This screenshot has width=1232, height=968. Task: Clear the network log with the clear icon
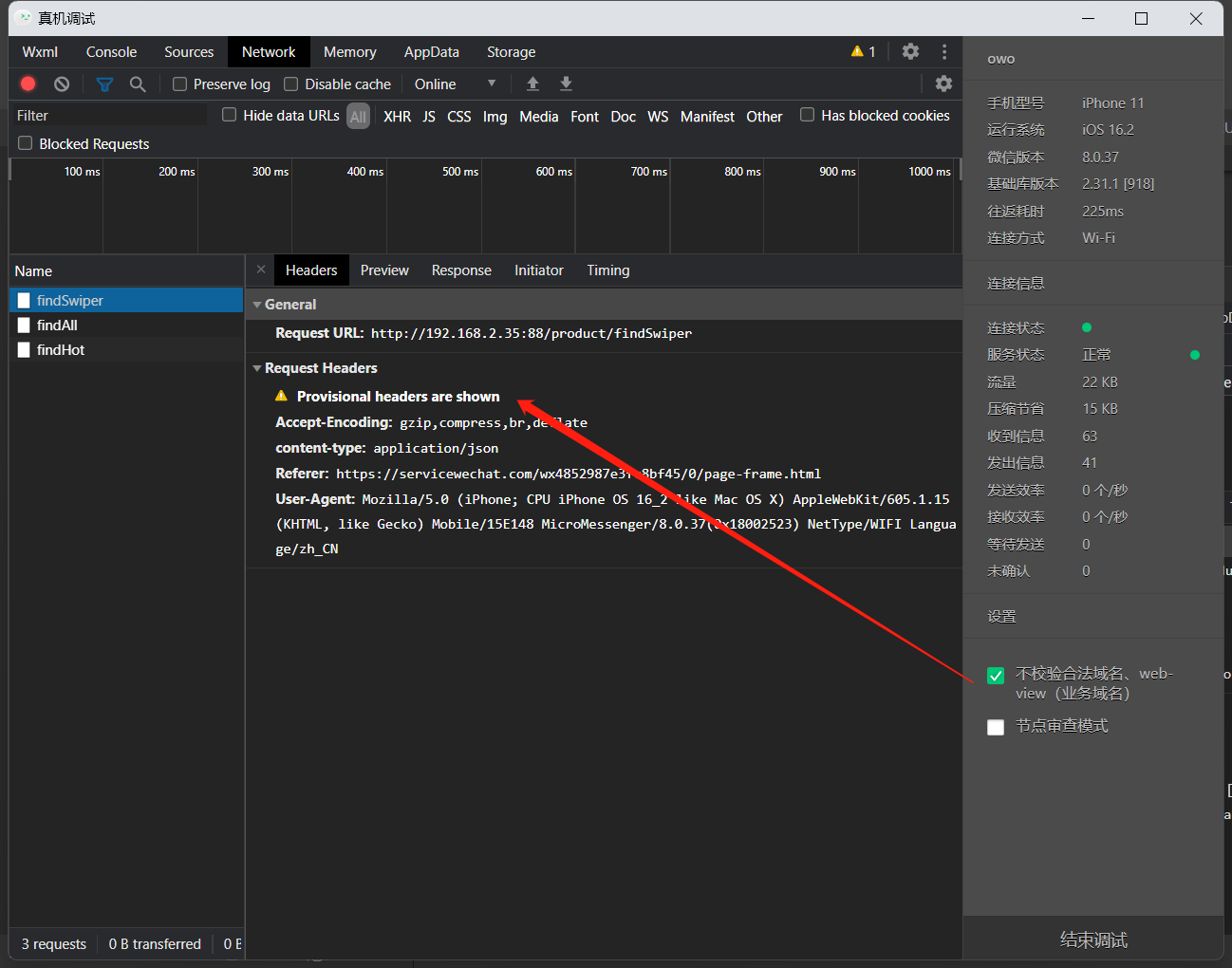tap(62, 84)
